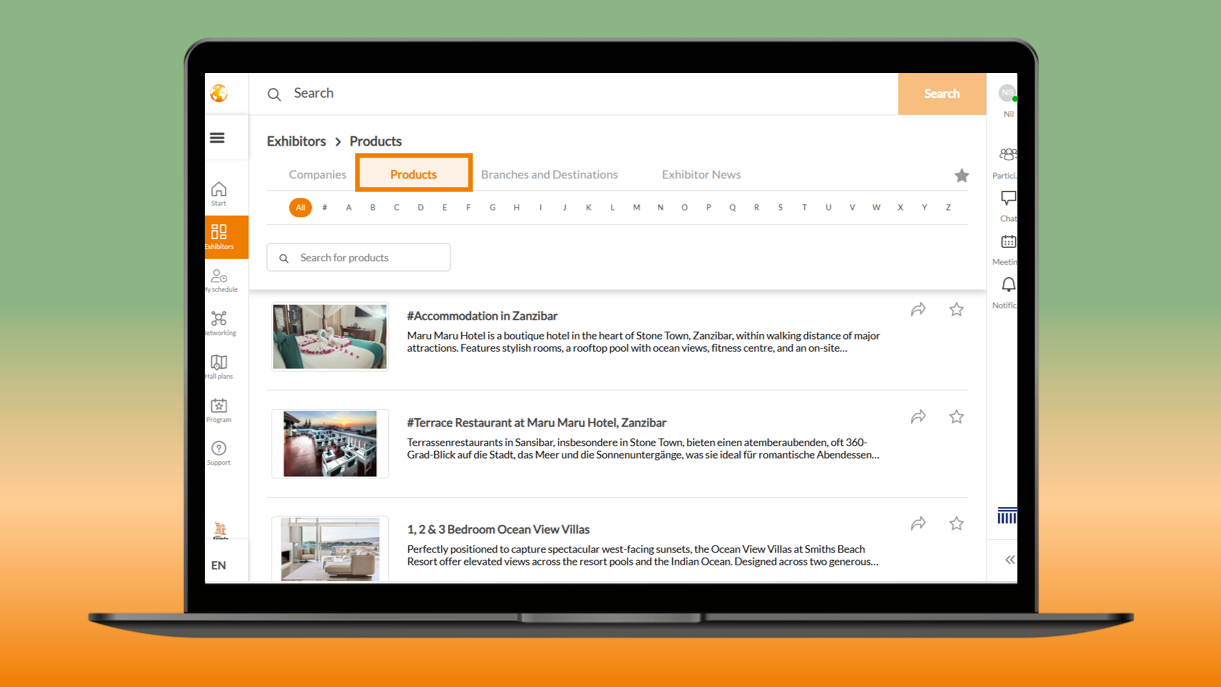The width and height of the screenshot is (1221, 687).
Task: Filter products by letter P
Action: click(x=708, y=207)
